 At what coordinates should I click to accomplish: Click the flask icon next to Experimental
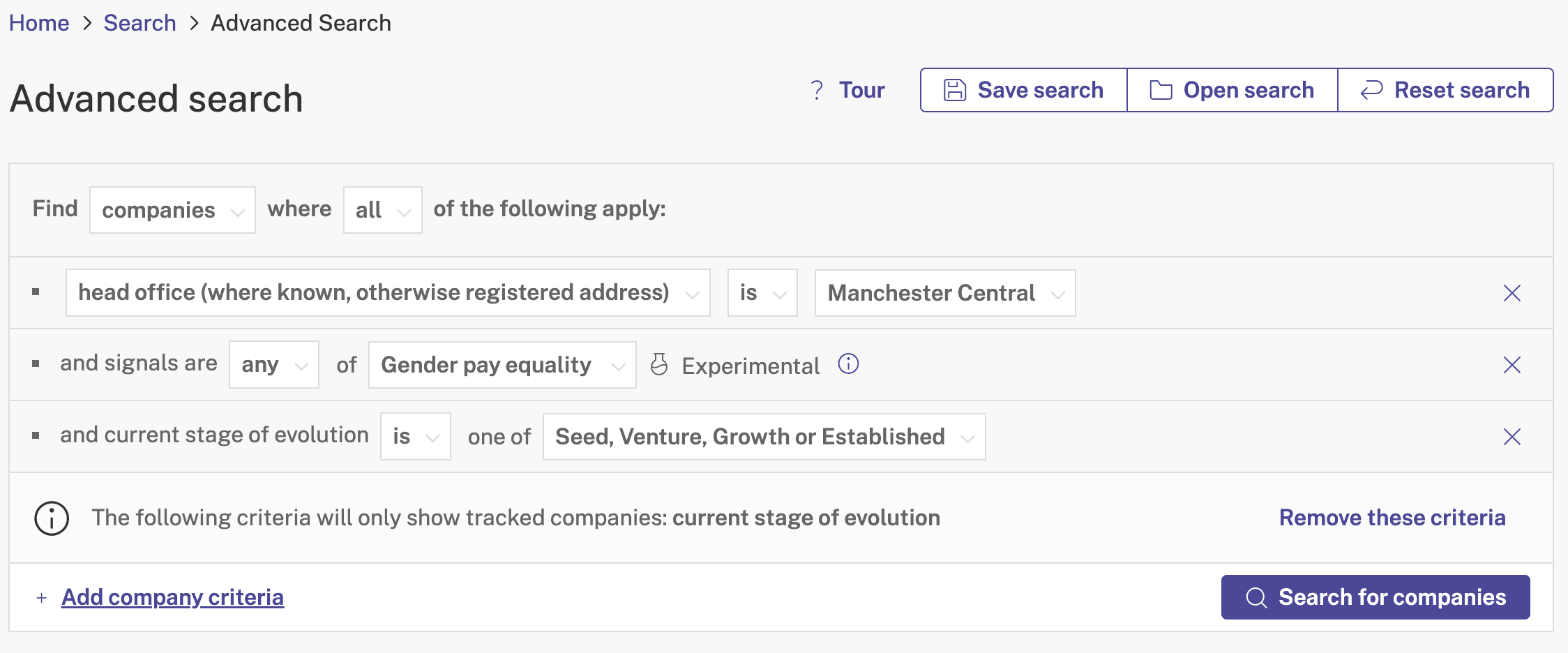point(659,364)
